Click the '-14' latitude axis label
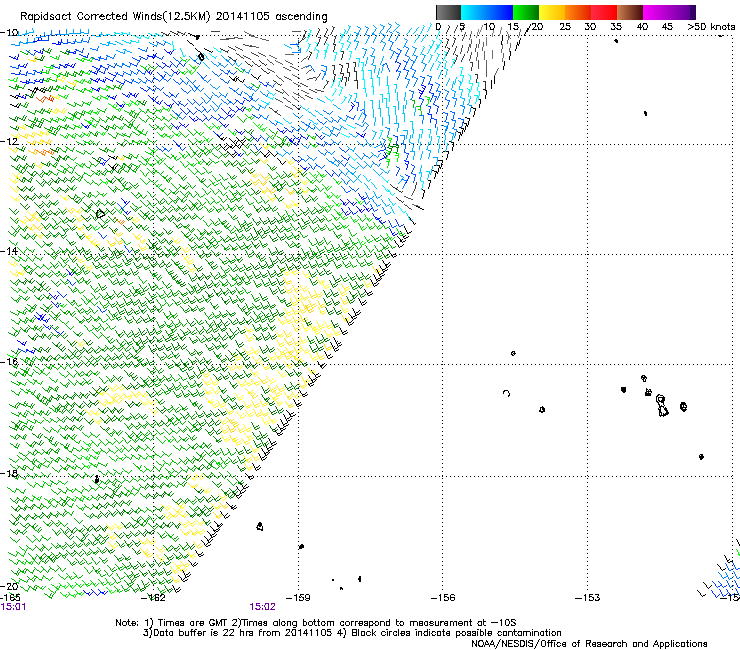 [9, 251]
